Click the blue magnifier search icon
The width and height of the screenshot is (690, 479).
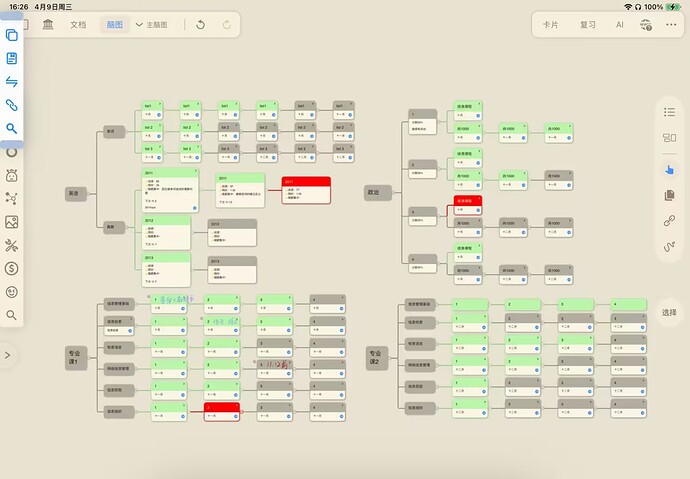(x=11, y=128)
